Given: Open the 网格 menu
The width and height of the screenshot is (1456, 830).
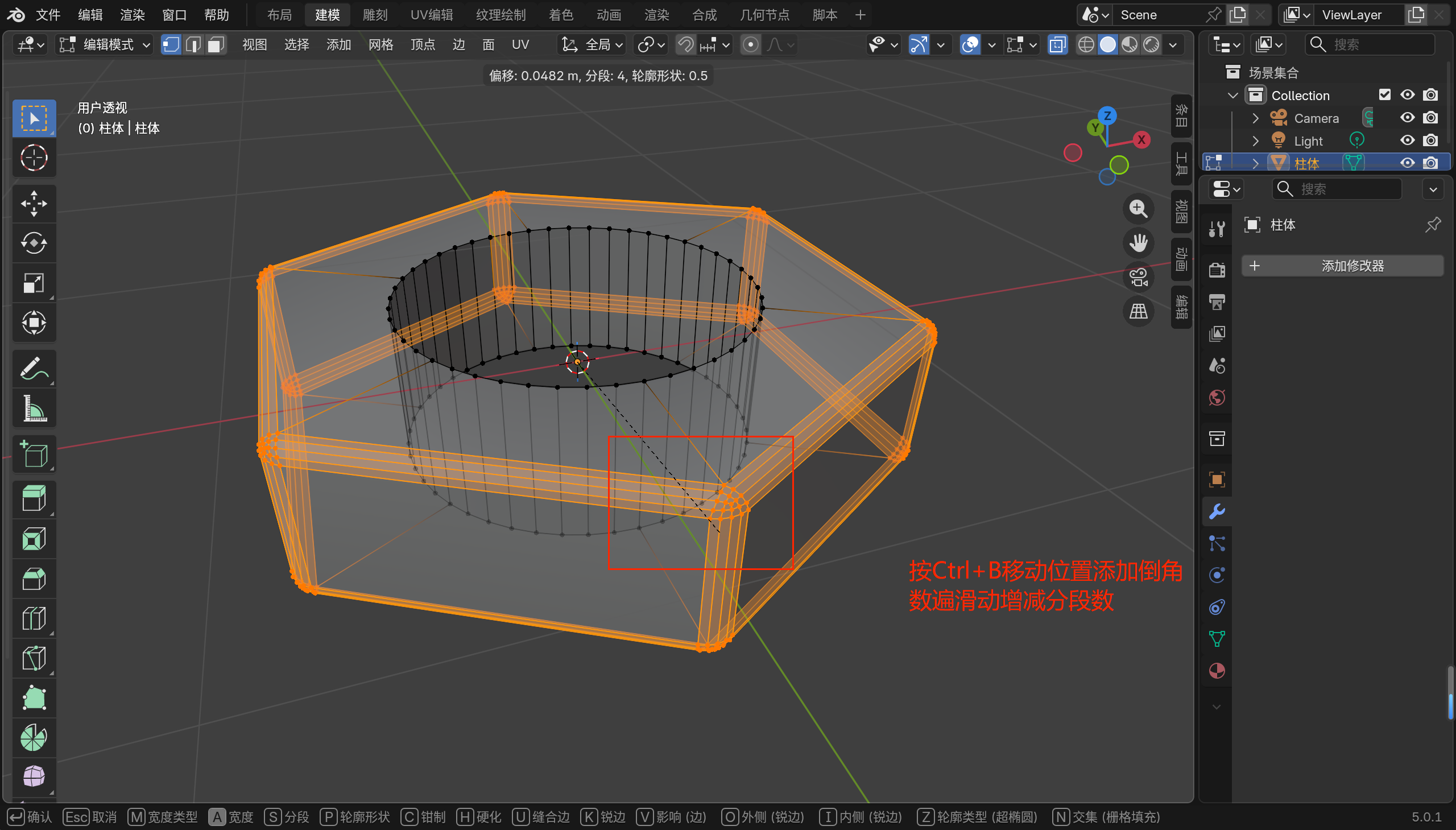Looking at the screenshot, I should coord(380,44).
